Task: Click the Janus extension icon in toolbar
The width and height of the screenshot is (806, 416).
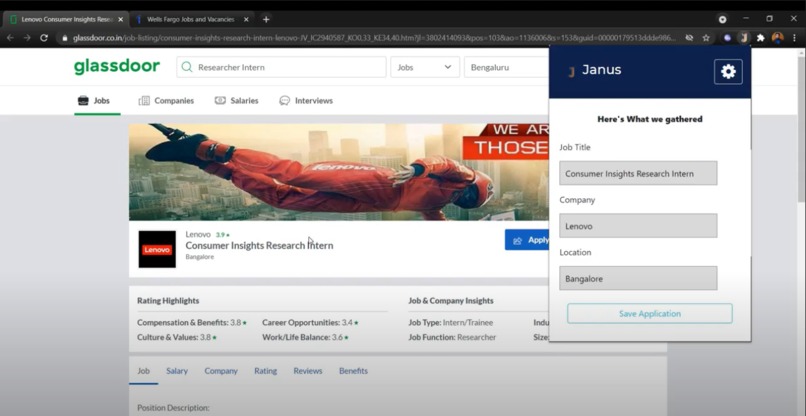Action: click(743, 38)
